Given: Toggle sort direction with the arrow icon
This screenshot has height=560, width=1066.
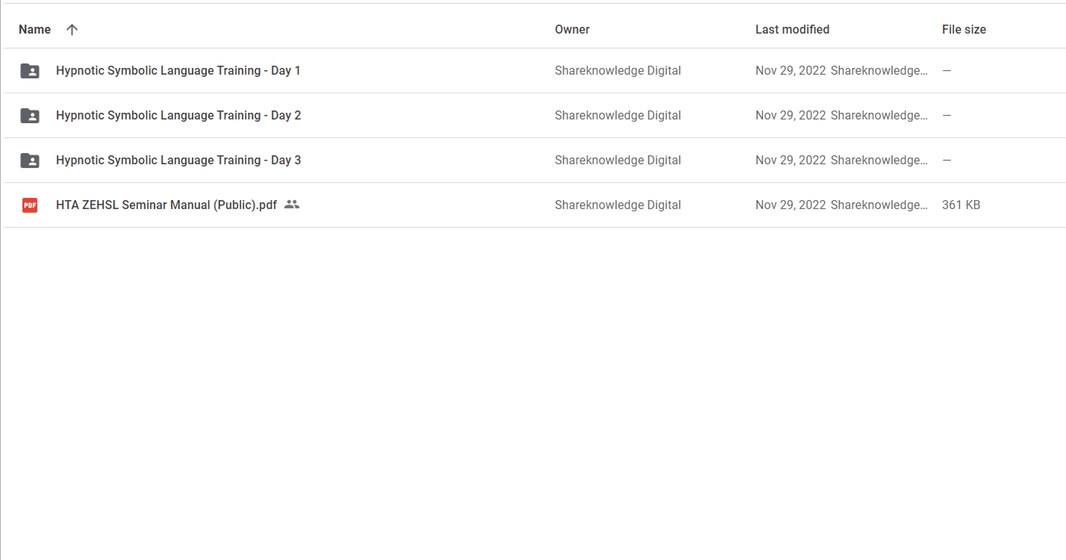Looking at the screenshot, I should tap(72, 29).
